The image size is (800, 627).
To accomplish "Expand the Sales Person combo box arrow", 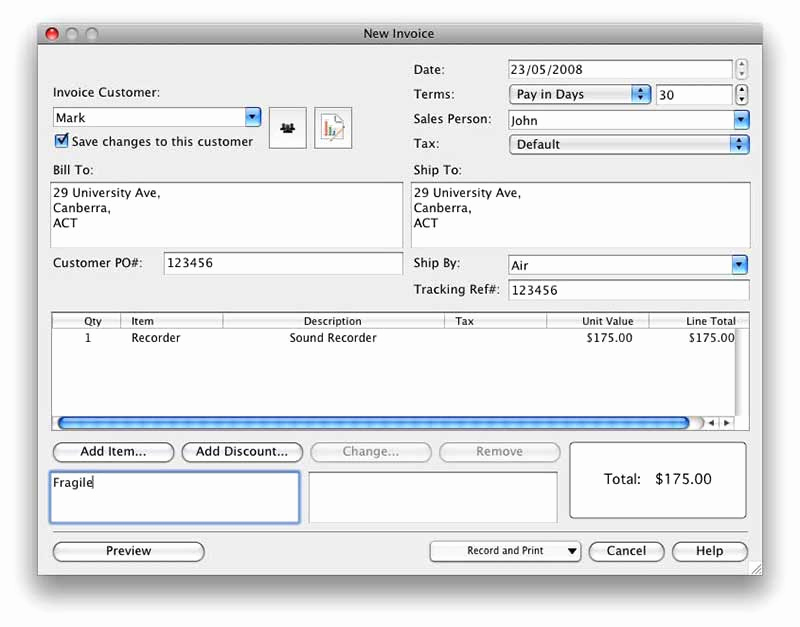I will pyautogui.click(x=741, y=120).
